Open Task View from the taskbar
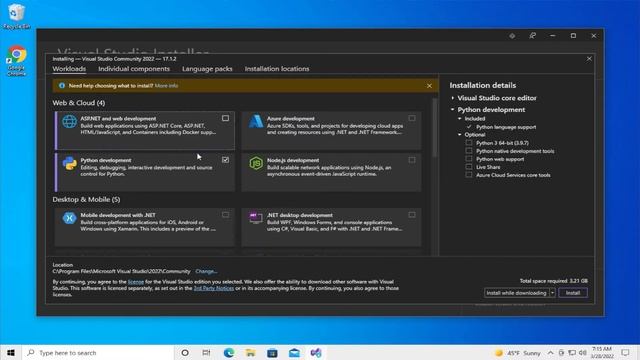The image size is (640, 360). point(207,353)
